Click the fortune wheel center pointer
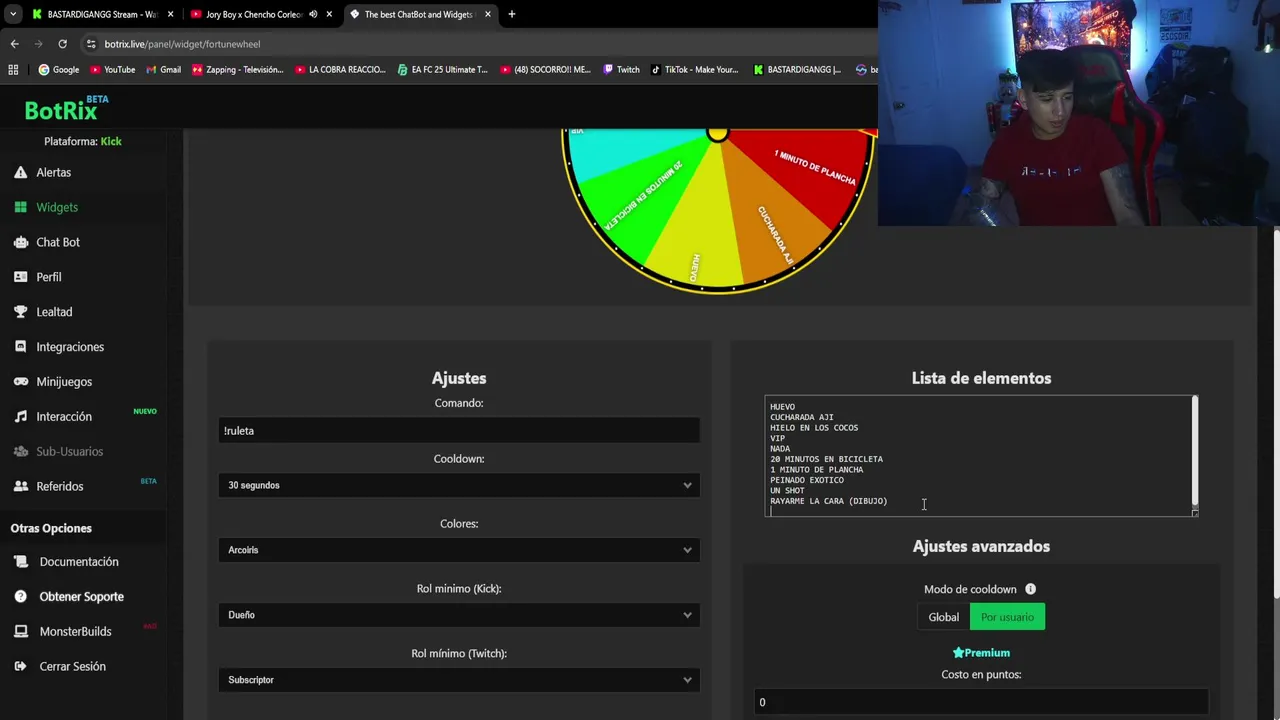 (717, 134)
